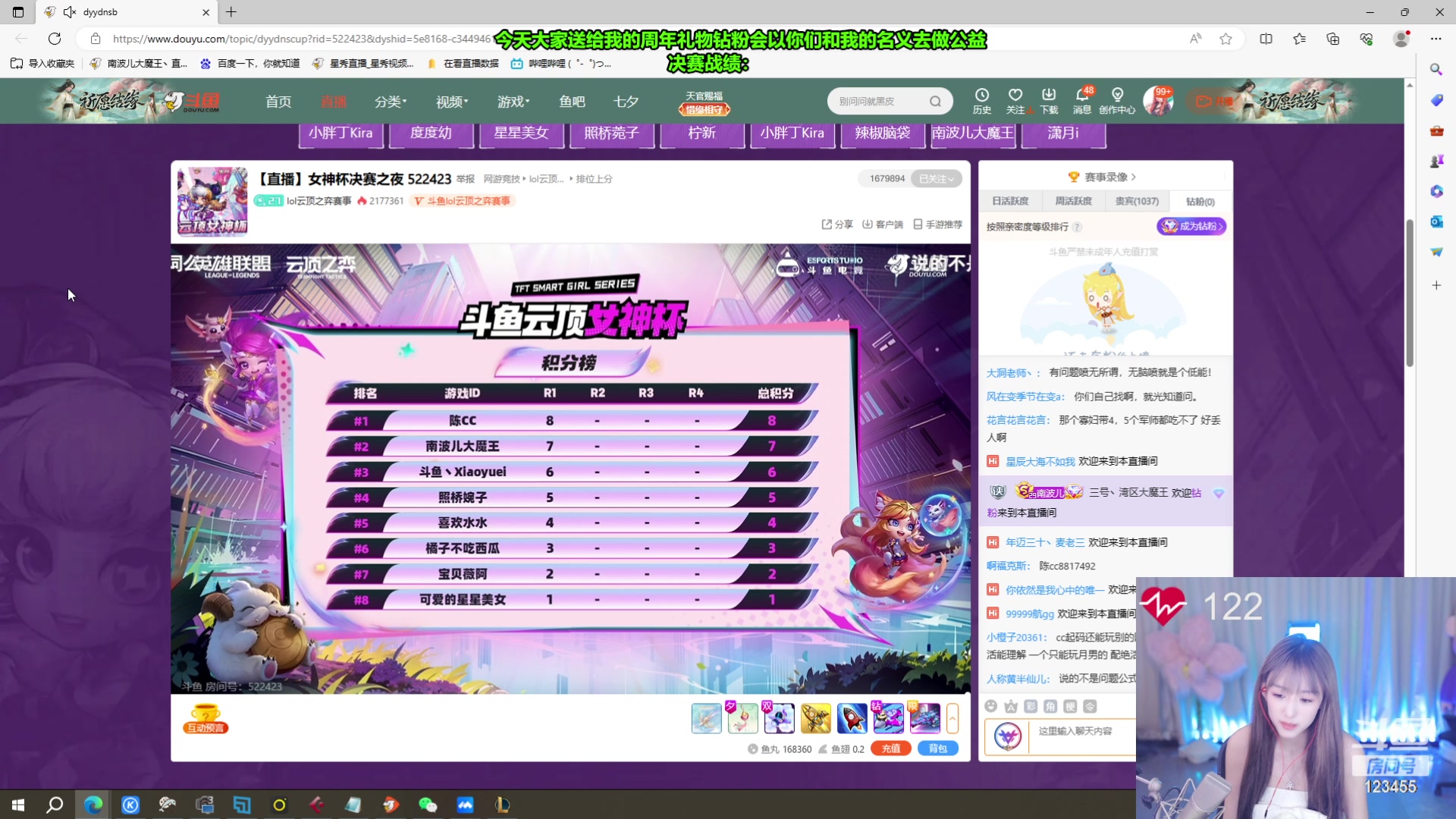This screenshot has width=1456, height=819.
Task: Open the 消息 bell notifications icon
Action: [x=1082, y=100]
